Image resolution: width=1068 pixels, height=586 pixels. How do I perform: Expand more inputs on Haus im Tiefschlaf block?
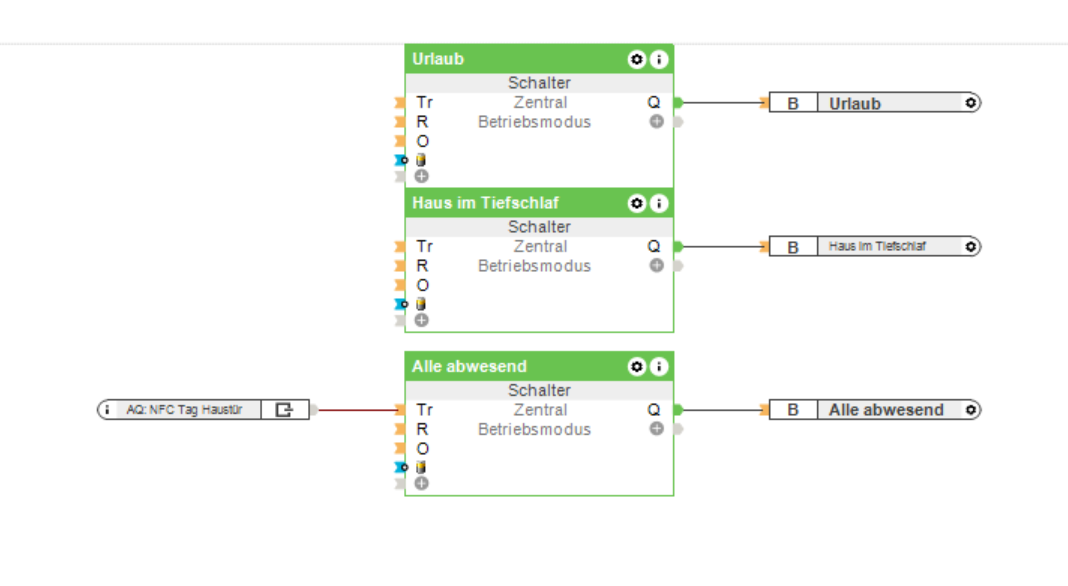point(422,320)
